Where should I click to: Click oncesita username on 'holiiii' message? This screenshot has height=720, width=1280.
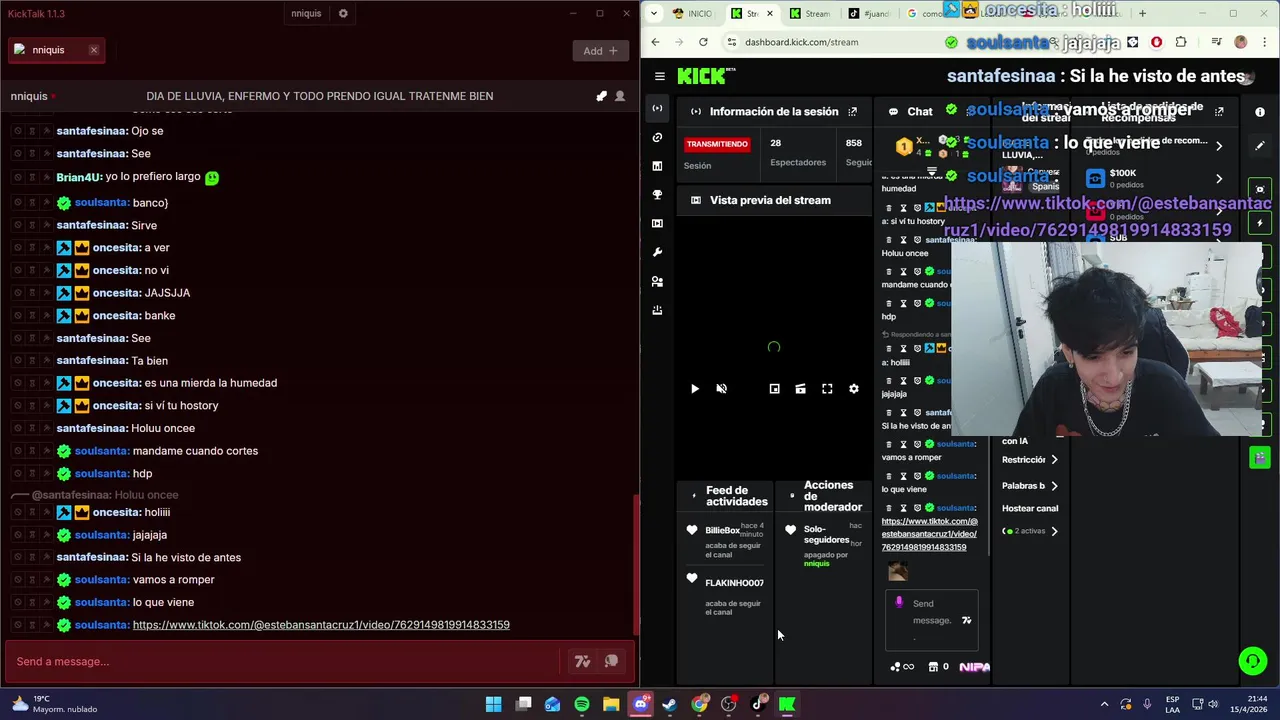coord(116,512)
